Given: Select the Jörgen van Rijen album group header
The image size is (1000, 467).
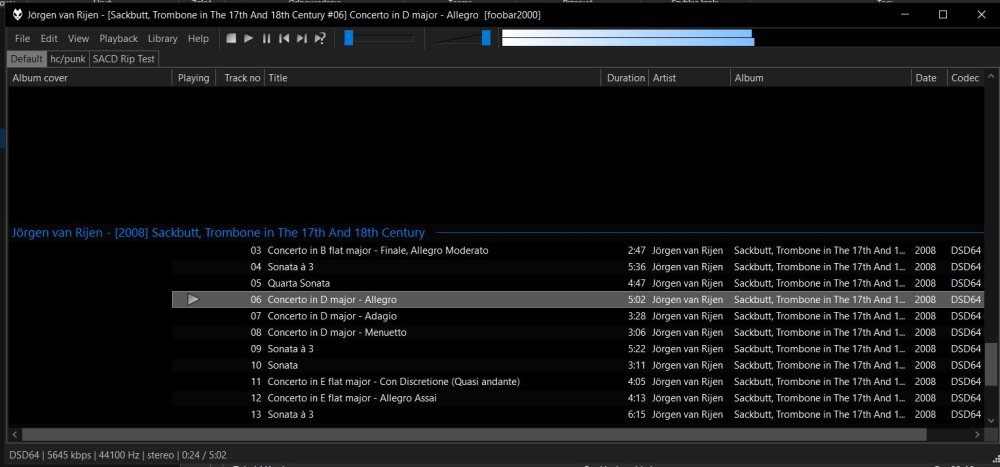Looking at the screenshot, I should (x=218, y=232).
